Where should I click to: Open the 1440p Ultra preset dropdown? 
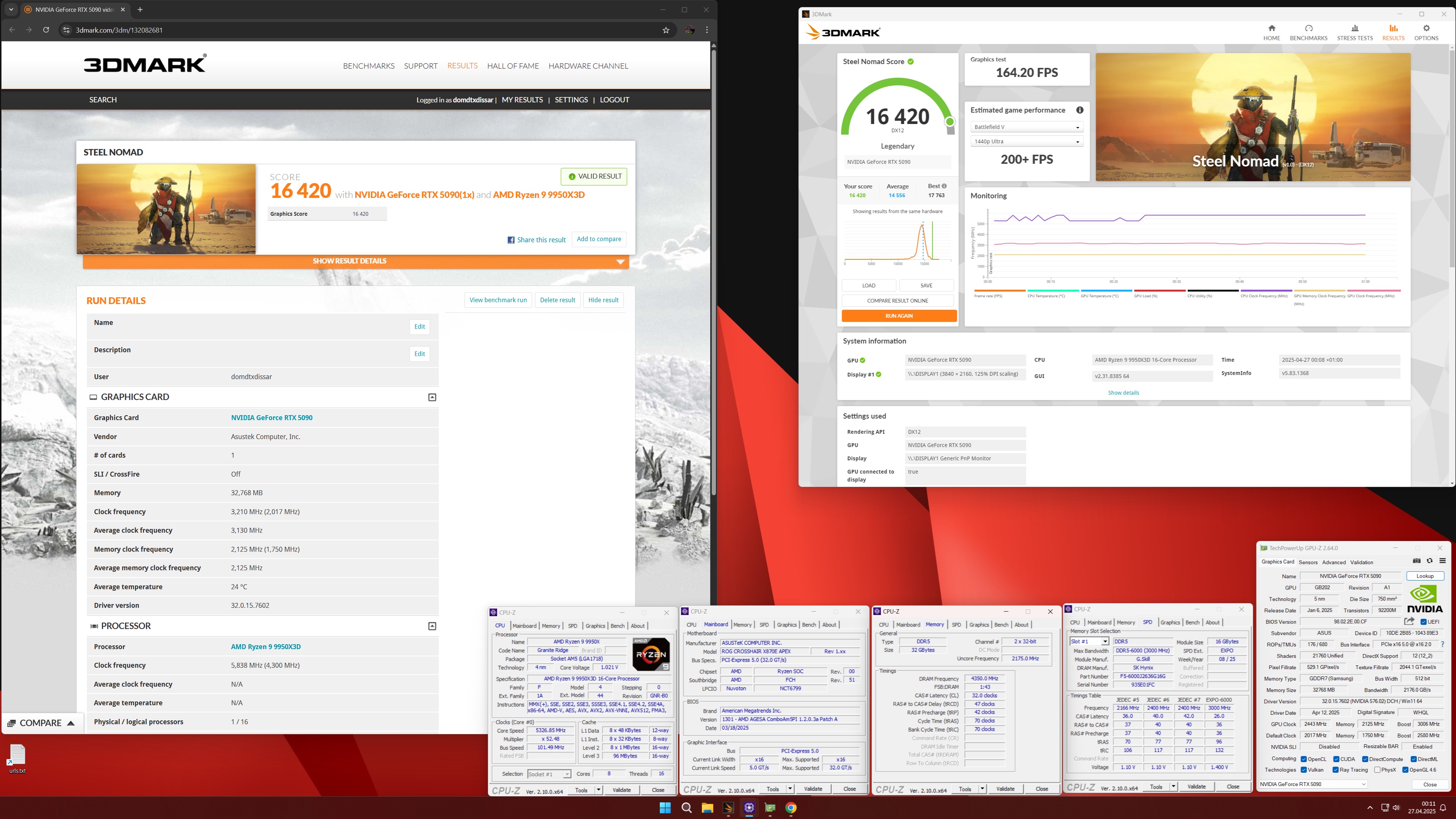click(1026, 141)
